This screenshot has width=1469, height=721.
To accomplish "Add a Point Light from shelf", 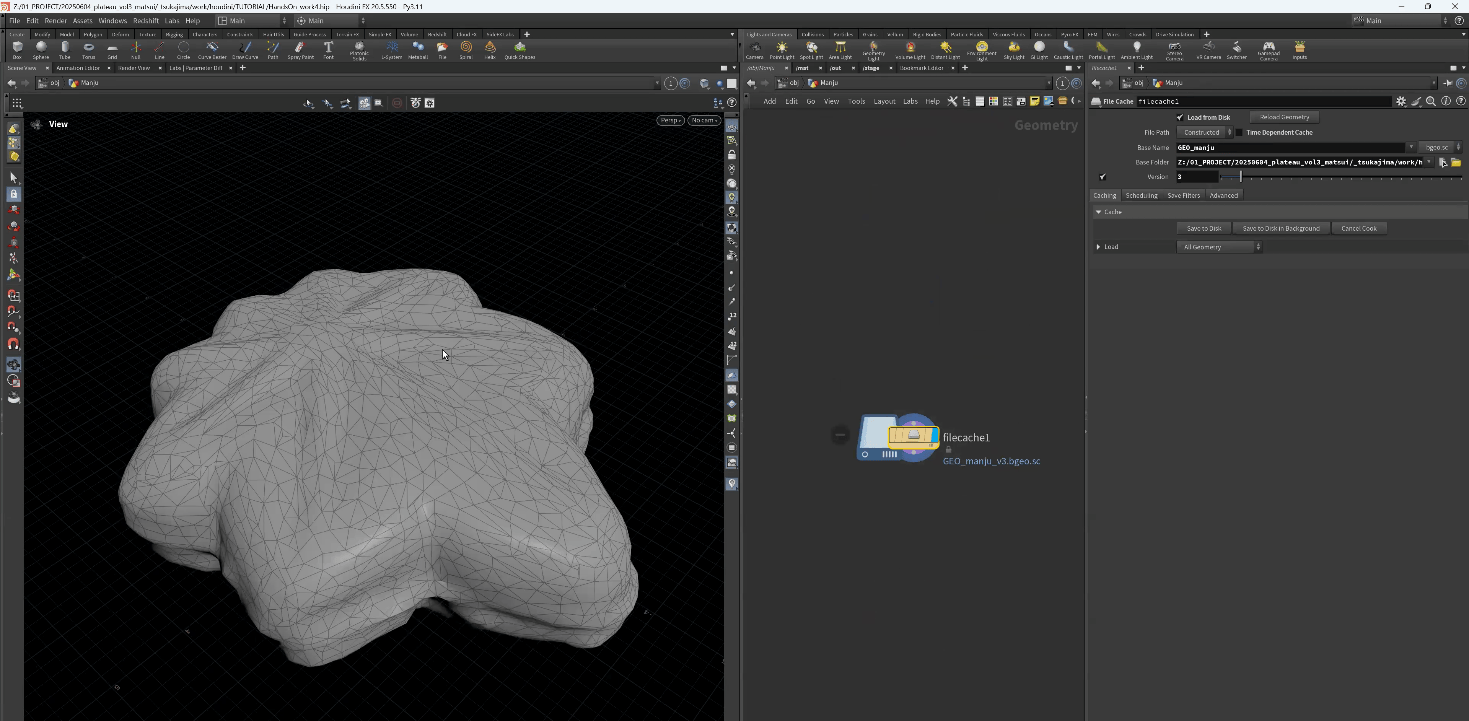I will tap(782, 48).
